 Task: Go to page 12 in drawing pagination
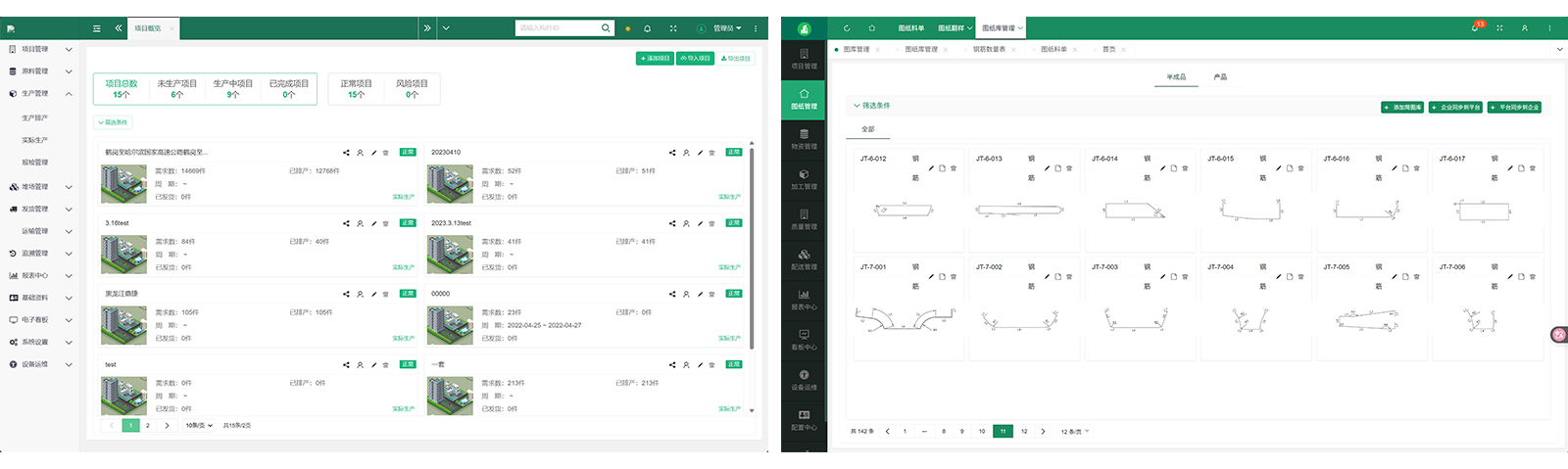coord(1024,432)
